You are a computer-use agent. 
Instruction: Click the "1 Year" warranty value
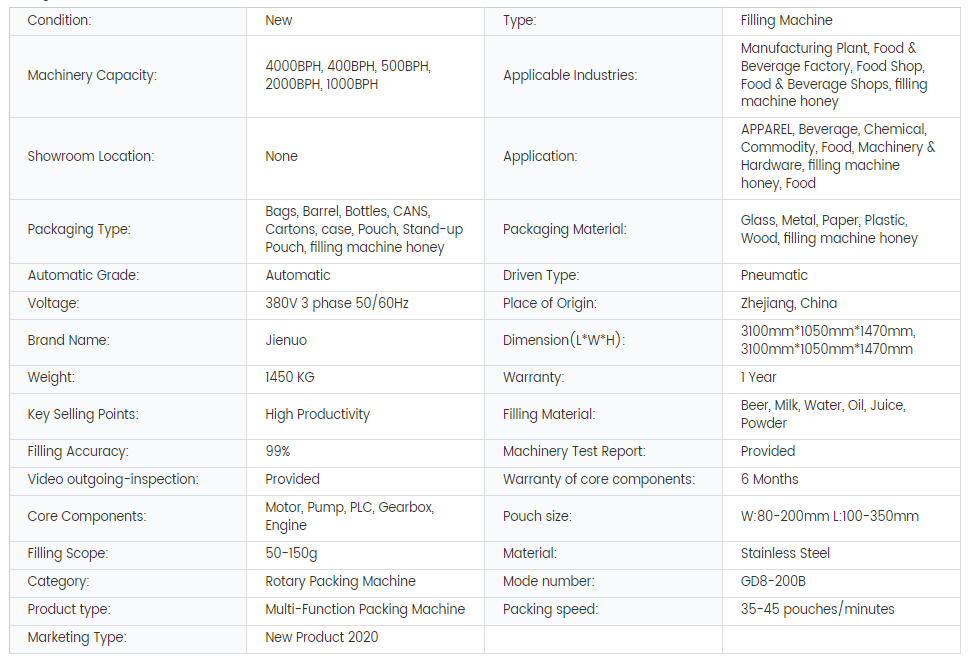(x=758, y=377)
